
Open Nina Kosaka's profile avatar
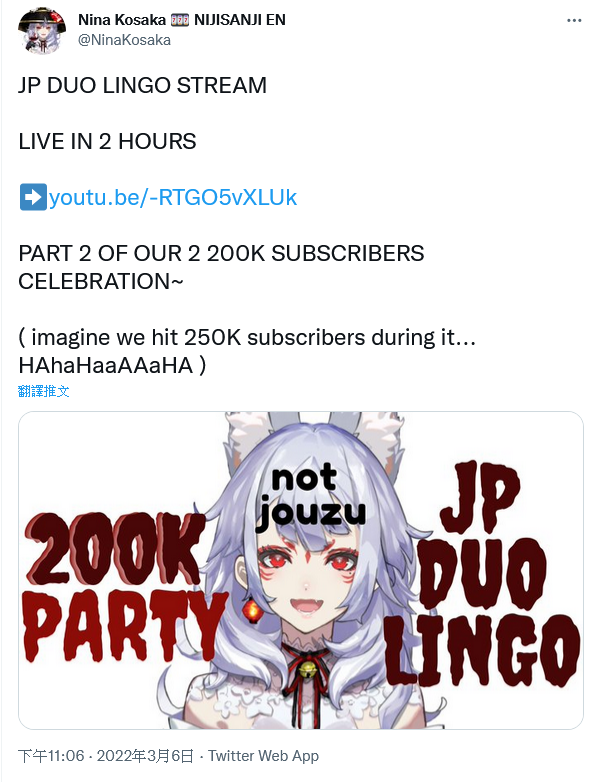[x=42, y=30]
